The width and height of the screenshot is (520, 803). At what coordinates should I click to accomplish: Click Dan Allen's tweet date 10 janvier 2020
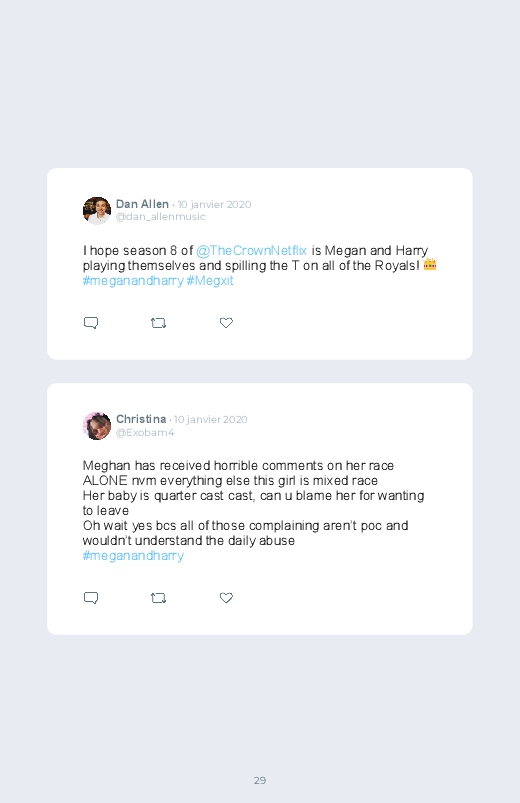click(215, 204)
